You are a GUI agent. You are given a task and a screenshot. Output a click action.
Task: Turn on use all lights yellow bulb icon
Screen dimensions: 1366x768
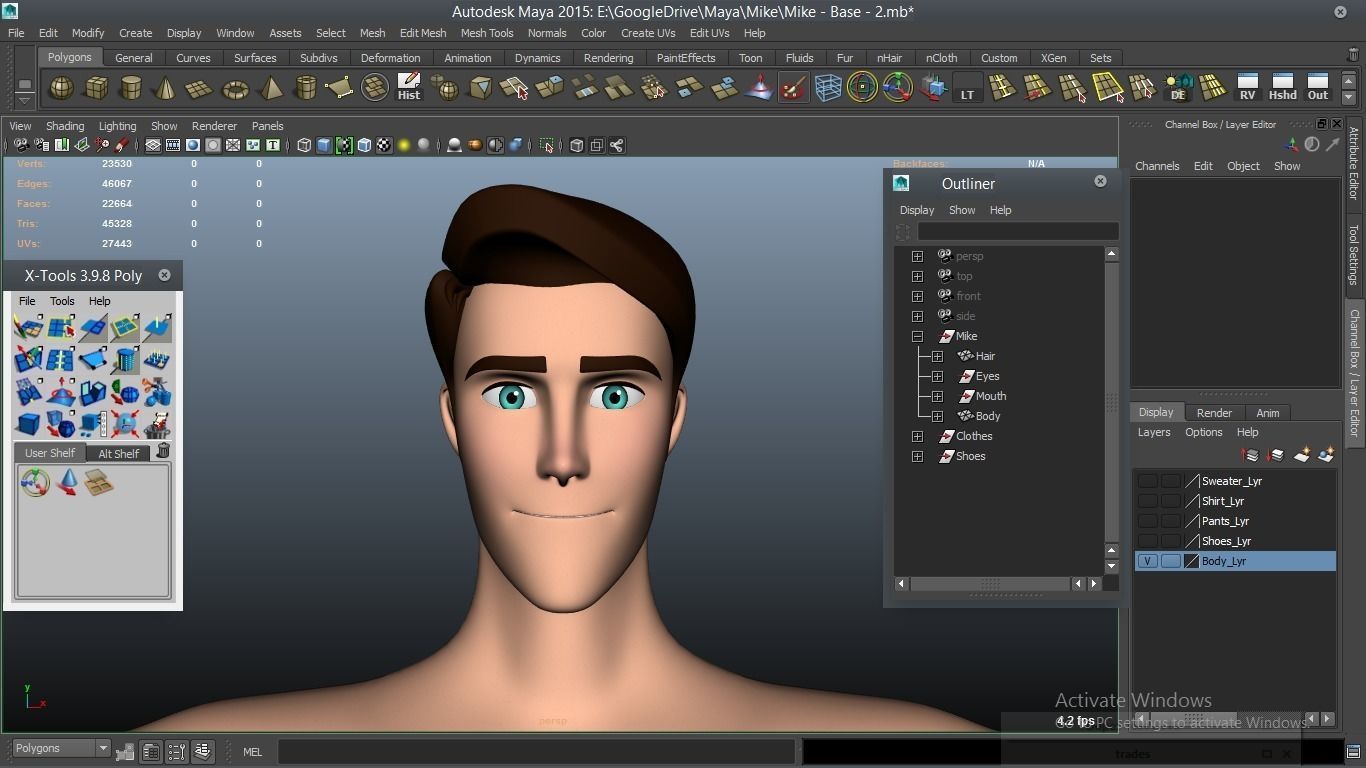404,145
